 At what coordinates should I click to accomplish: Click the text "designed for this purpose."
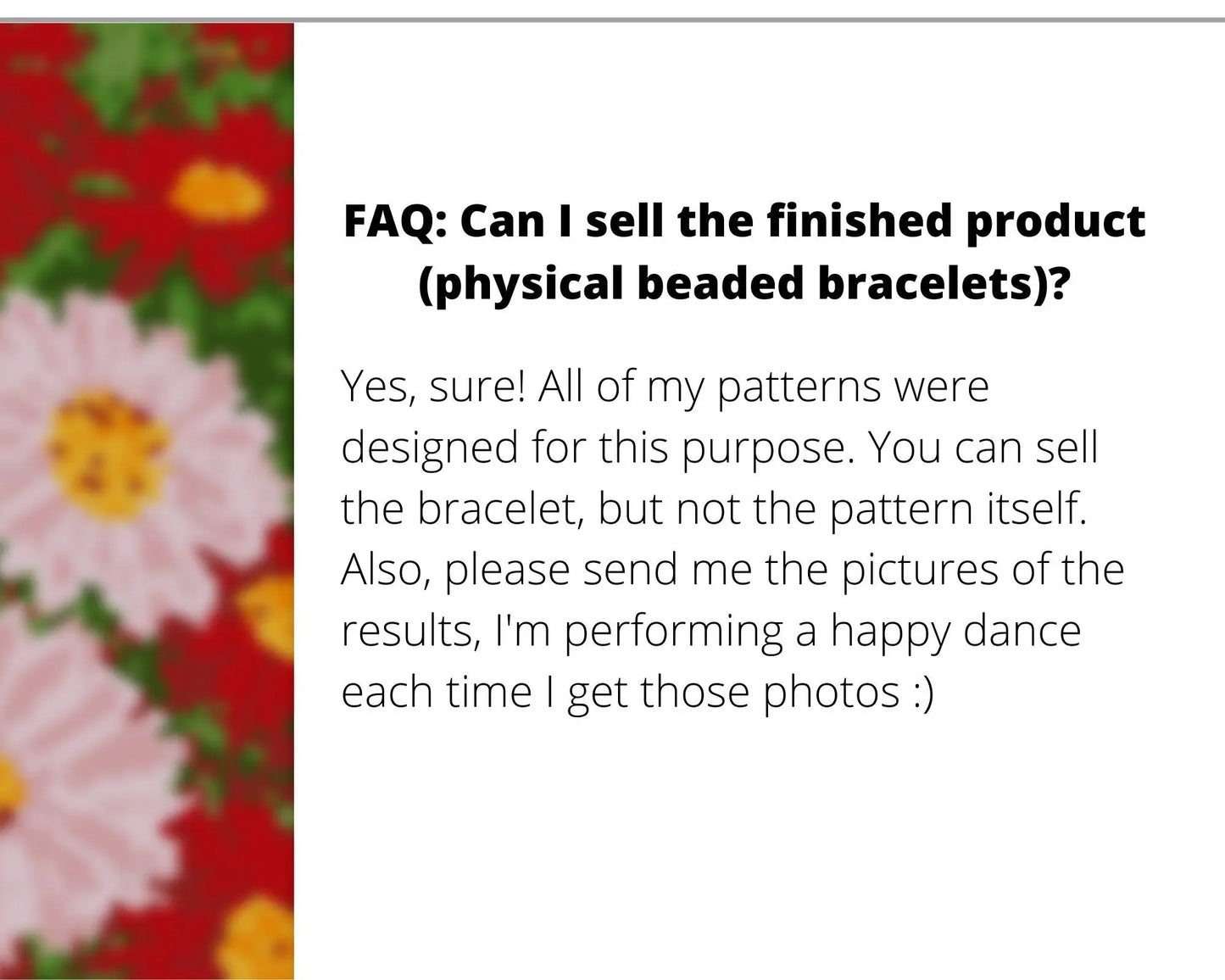(x=597, y=448)
